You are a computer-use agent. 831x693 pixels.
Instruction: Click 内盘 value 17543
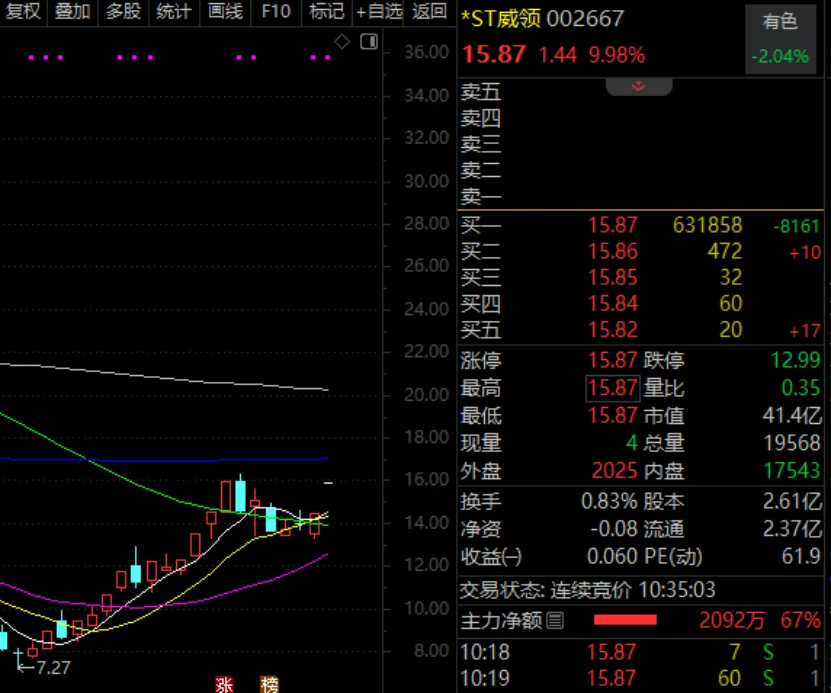point(792,470)
